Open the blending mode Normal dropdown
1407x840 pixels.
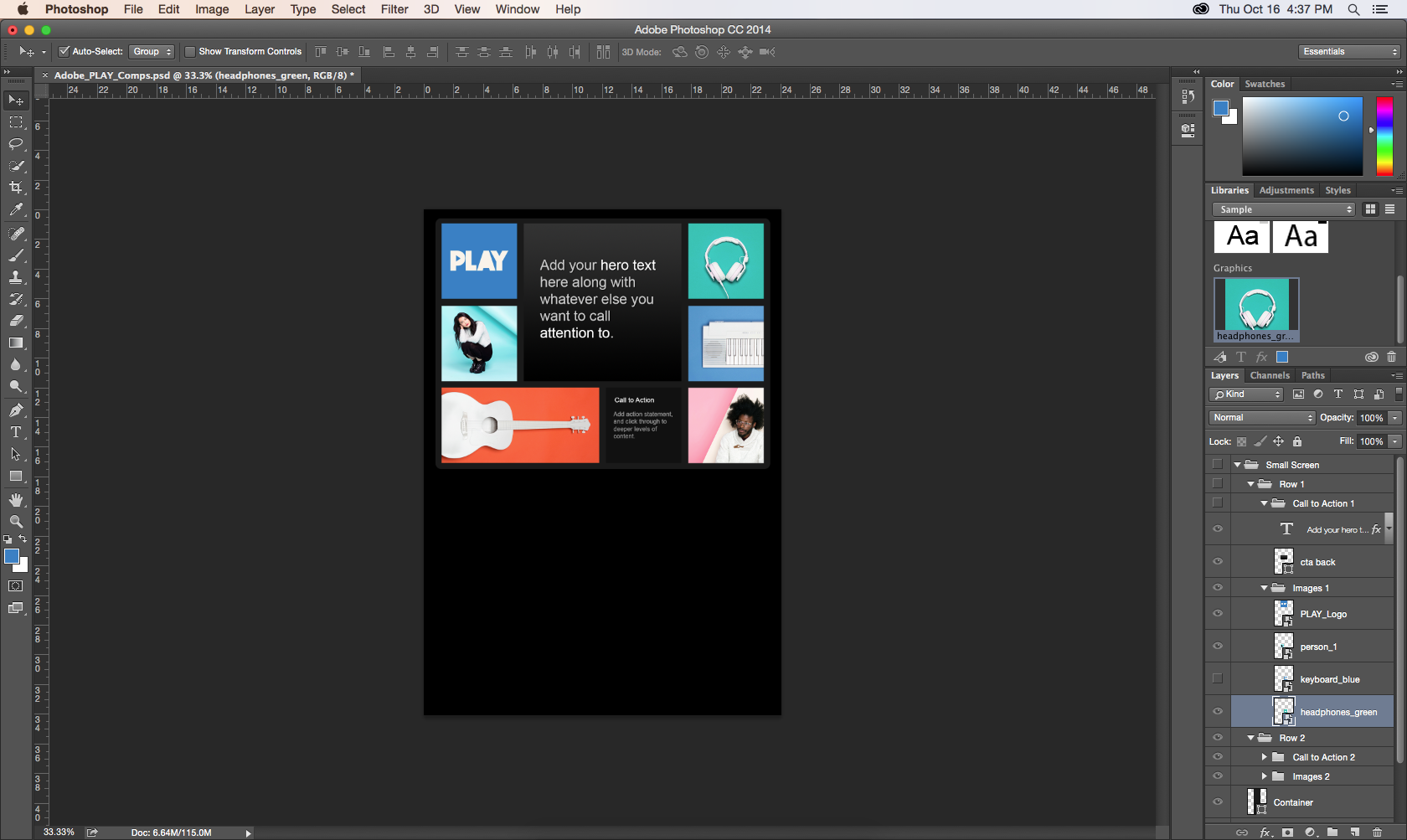(x=1262, y=418)
